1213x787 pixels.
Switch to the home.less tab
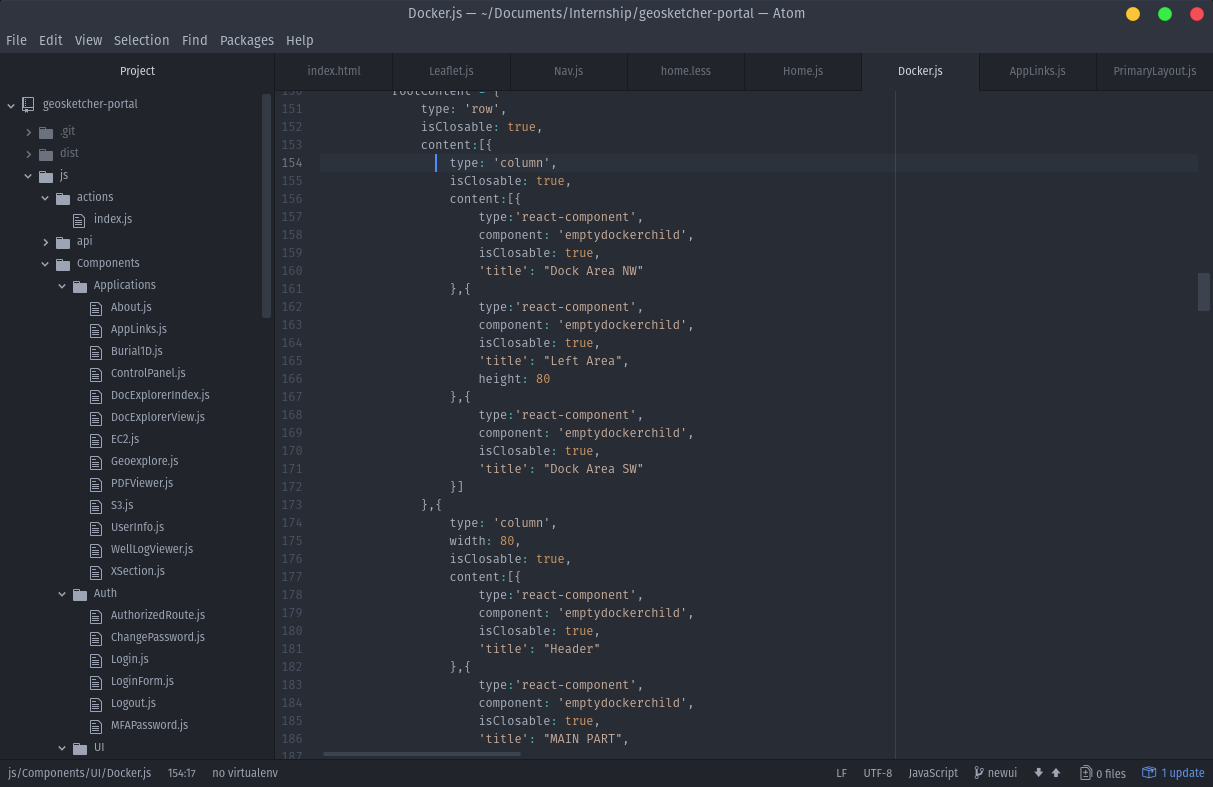(x=686, y=71)
